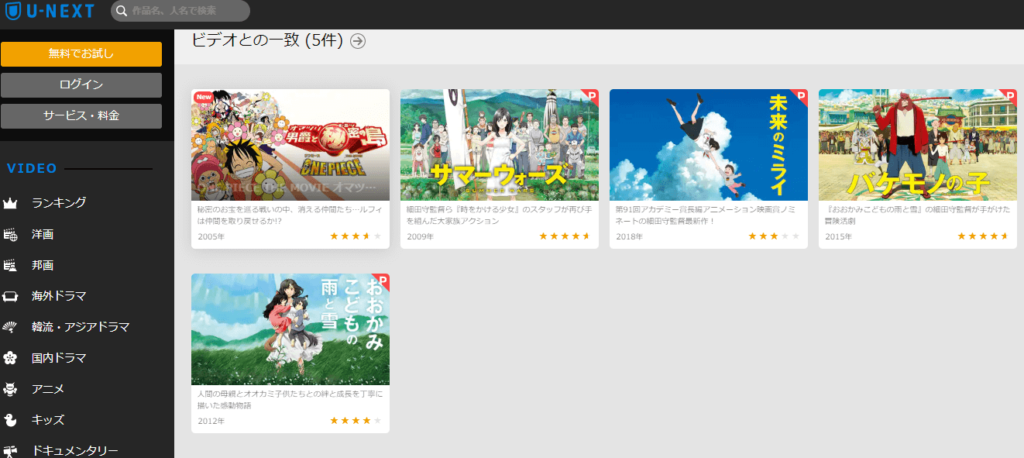The image size is (1024, 458).
Task: Click the U-NEXT shield logo icon
Action: coord(12,10)
